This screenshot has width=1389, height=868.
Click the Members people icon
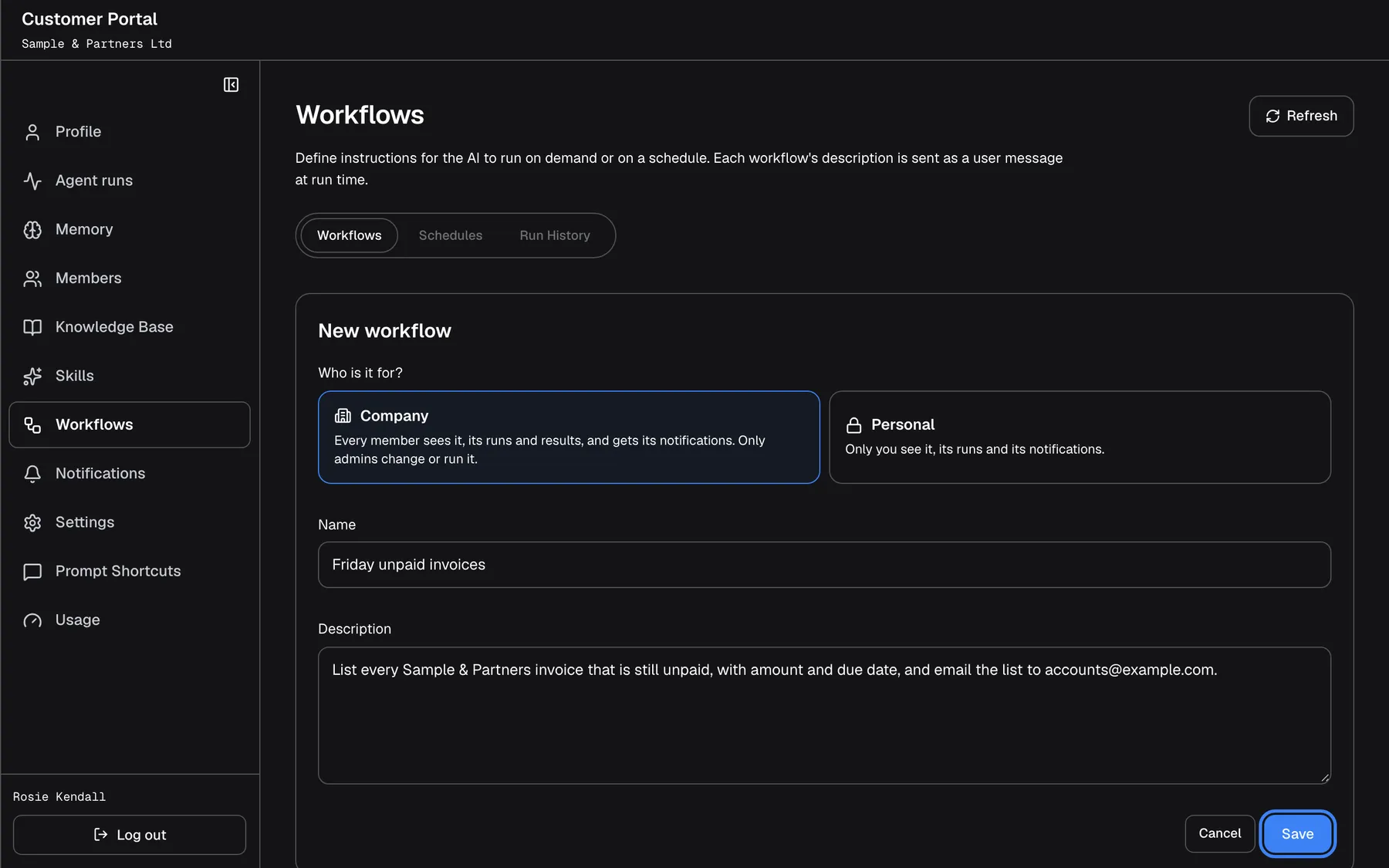coord(32,279)
